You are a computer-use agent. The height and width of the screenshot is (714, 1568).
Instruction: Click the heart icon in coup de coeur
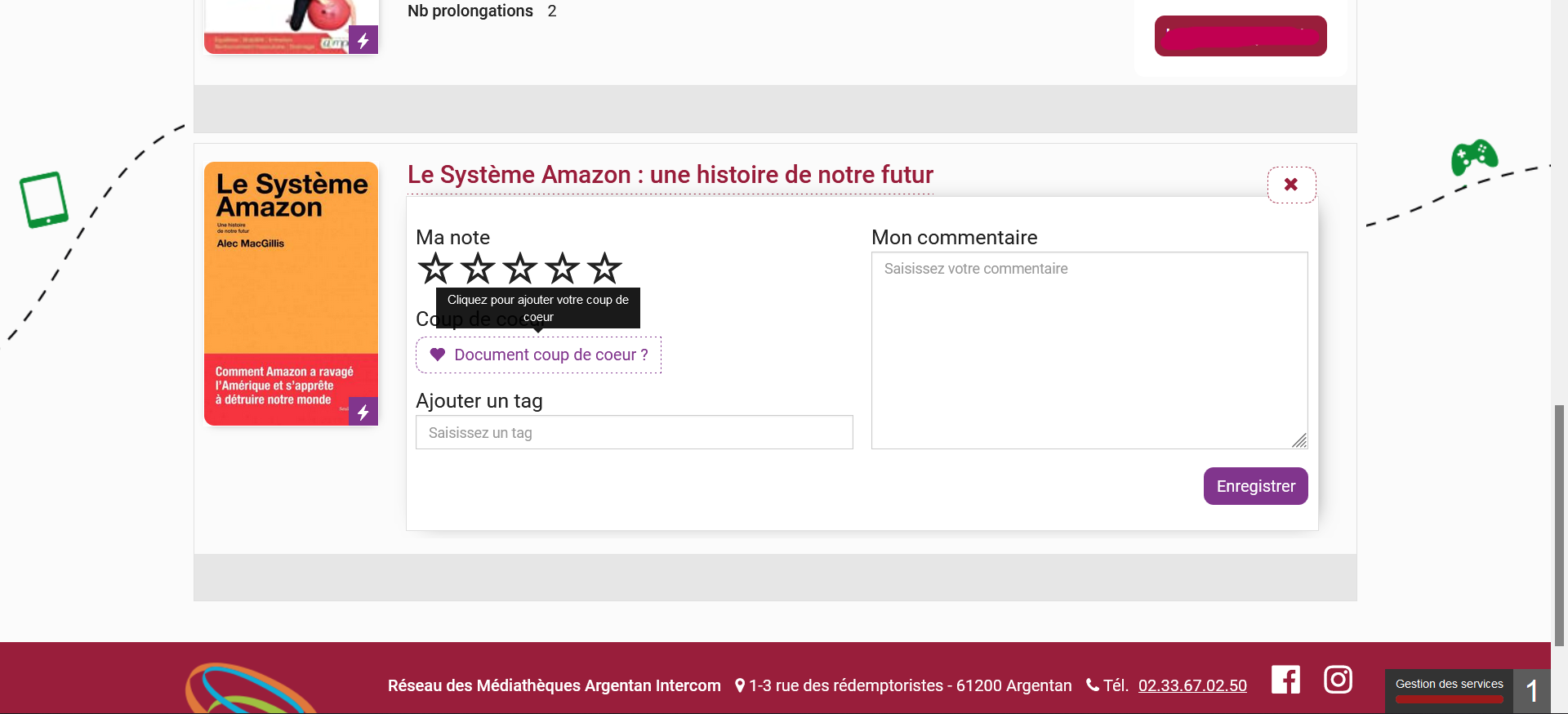438,355
